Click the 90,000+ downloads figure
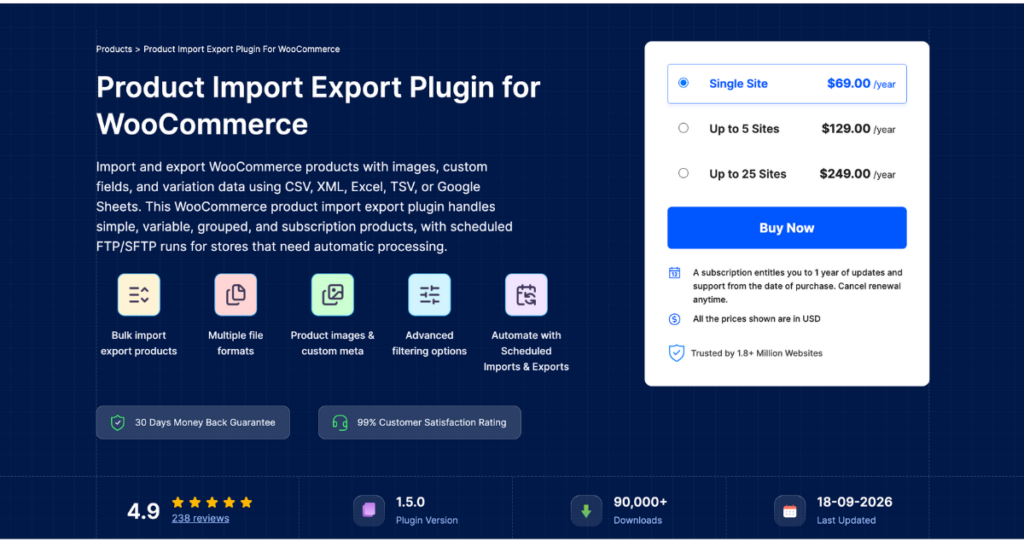Image resolution: width=1024 pixels, height=541 pixels. pyautogui.click(x=640, y=502)
